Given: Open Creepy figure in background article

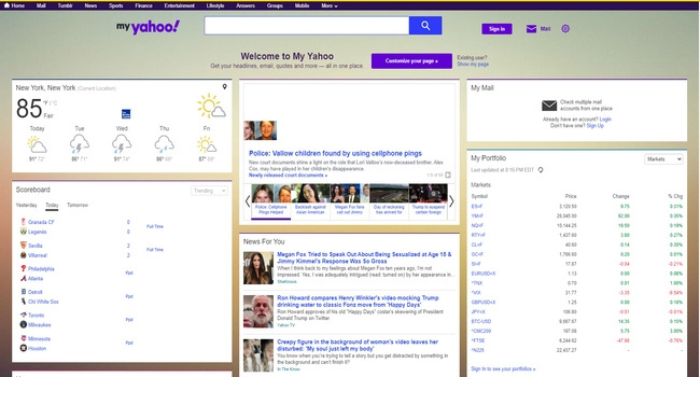Looking at the screenshot, I should [x=358, y=345].
